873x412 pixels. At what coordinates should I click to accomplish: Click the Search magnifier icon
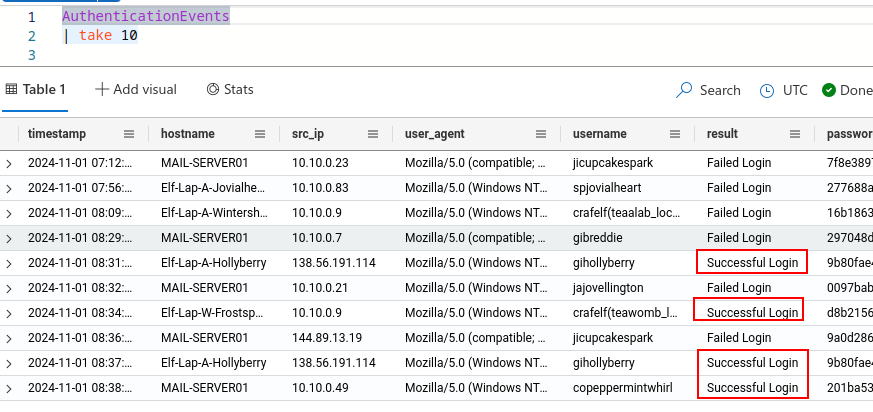coord(685,90)
